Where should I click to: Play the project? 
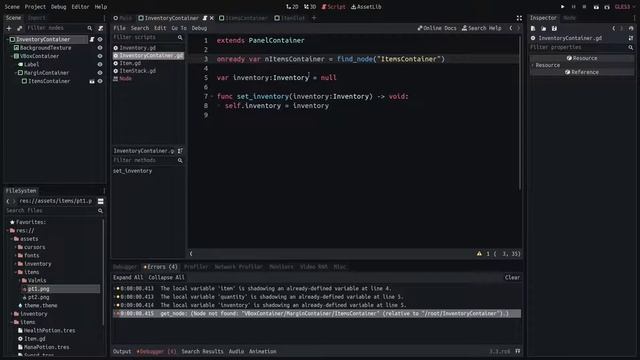click(x=562, y=7)
